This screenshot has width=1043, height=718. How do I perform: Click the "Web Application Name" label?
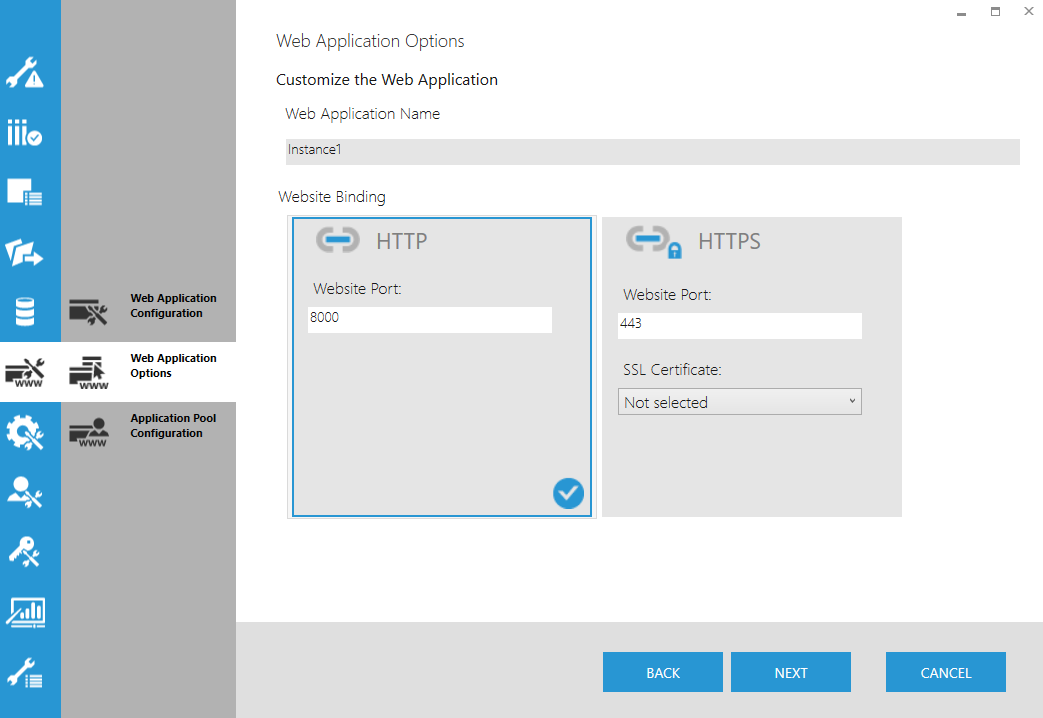click(x=363, y=114)
